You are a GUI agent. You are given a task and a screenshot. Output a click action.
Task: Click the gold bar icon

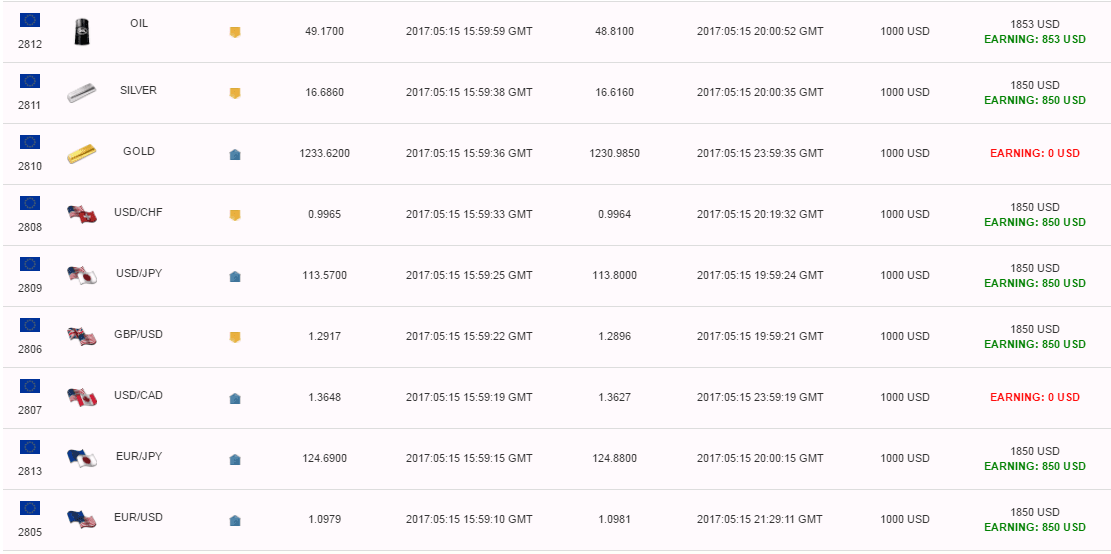81,154
